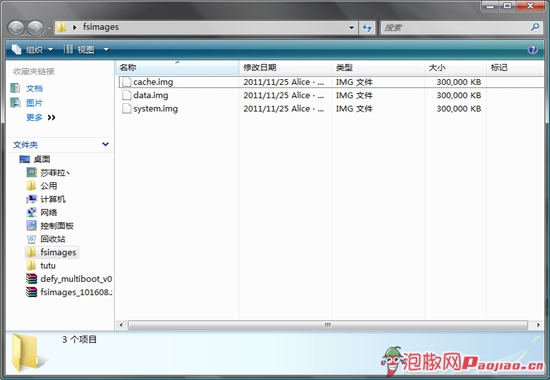550x380 pixels.
Task: Click the magnifier search icon
Action: 535,27
